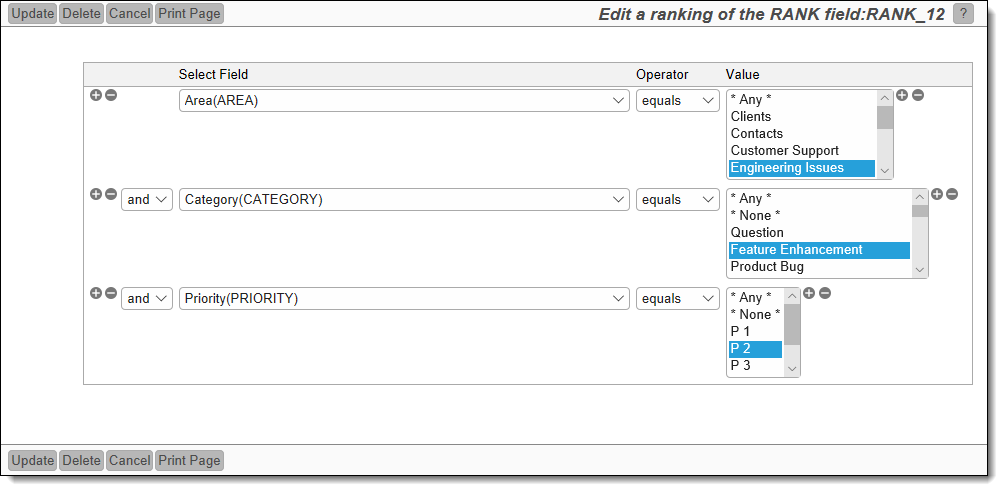Open the 'and' connector dropdown for Priority row
Screen dimensions: 1003x491
[147, 299]
